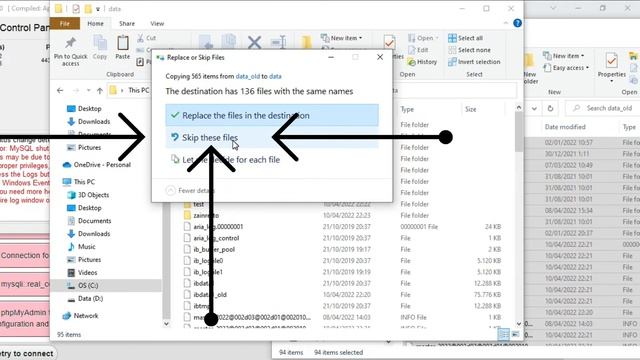Switch to details view icon
This screenshot has width=640, height=360.
coord(504,335)
